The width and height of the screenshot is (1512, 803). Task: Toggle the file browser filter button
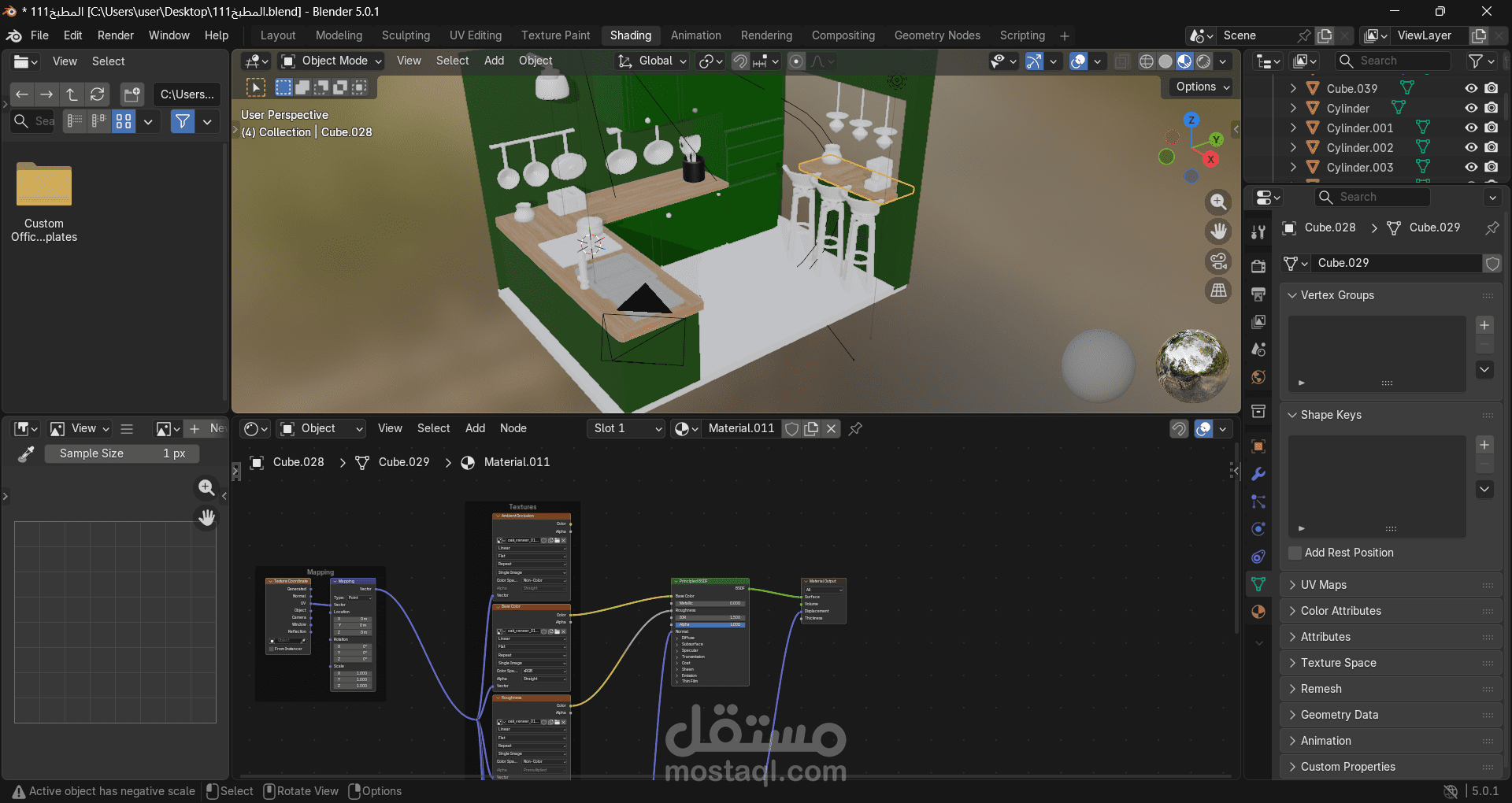click(183, 121)
